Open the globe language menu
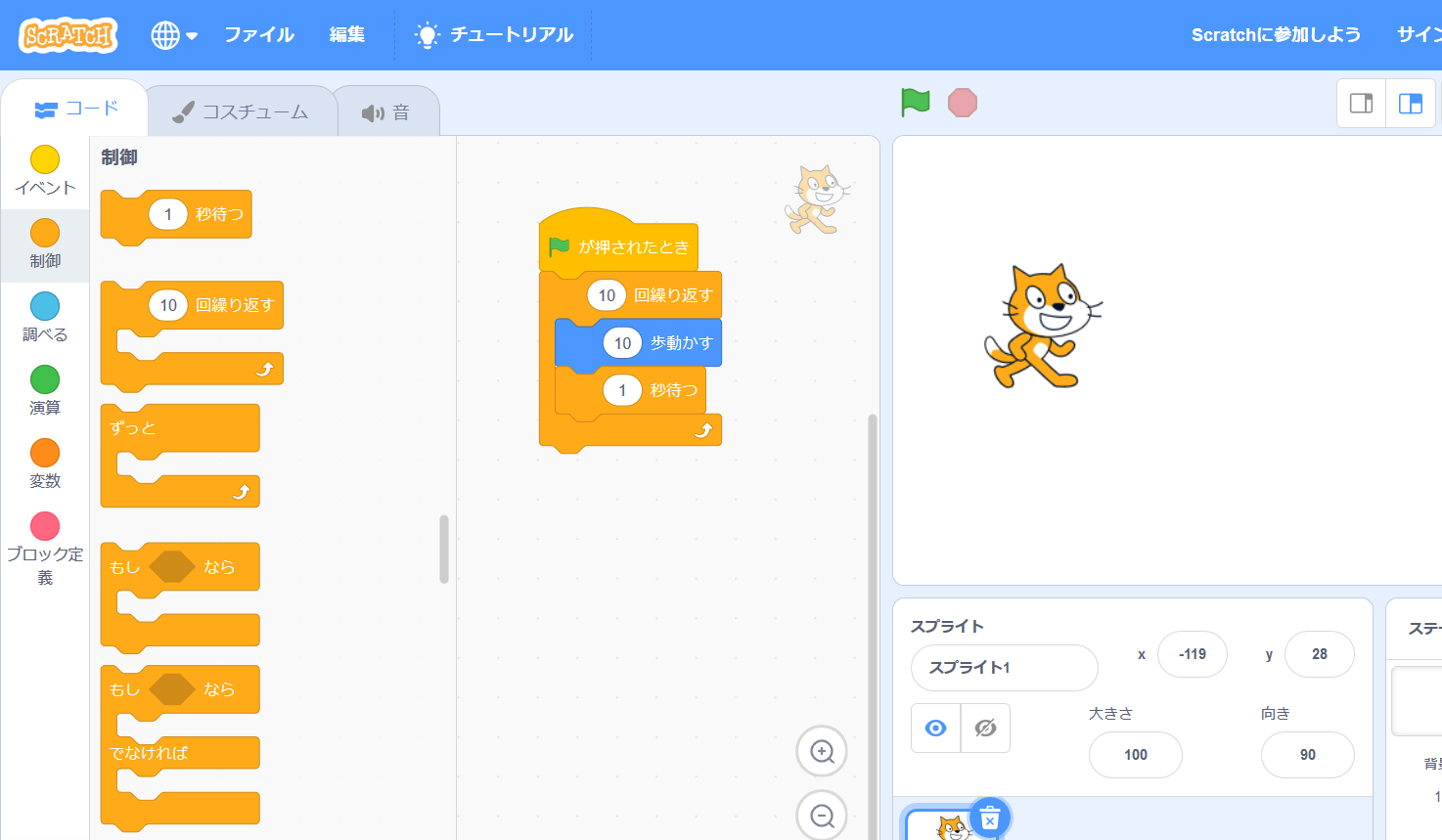Viewport: 1442px width, 840px height. pyautogui.click(x=174, y=35)
